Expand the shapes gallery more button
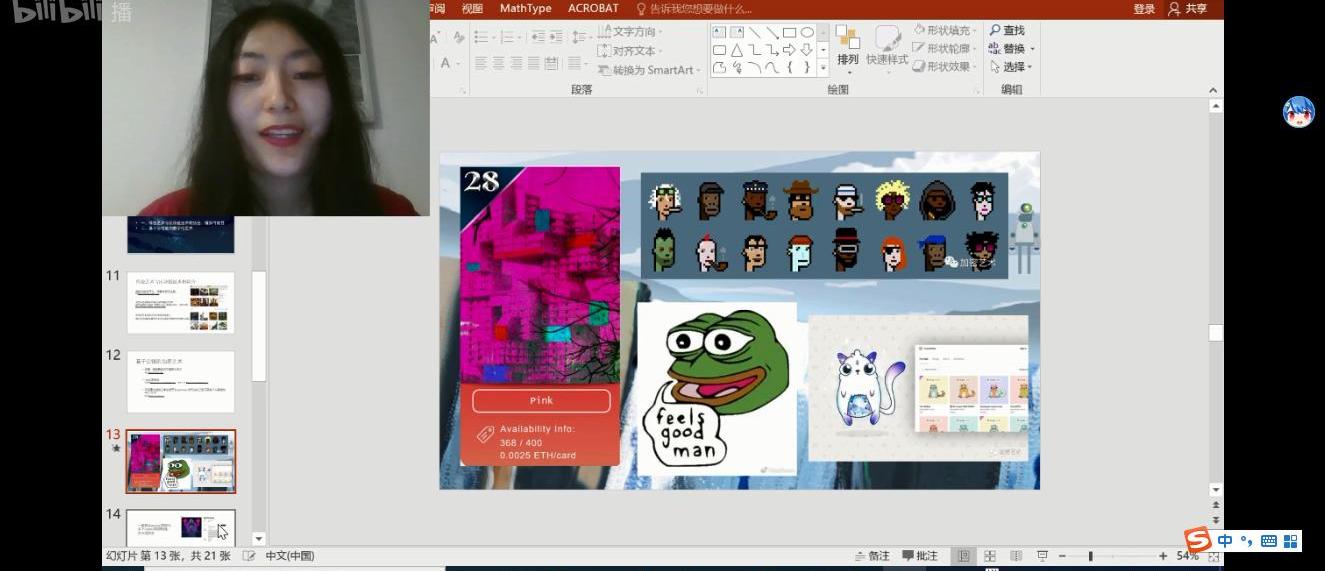The height and width of the screenshot is (571, 1325). tap(823, 68)
